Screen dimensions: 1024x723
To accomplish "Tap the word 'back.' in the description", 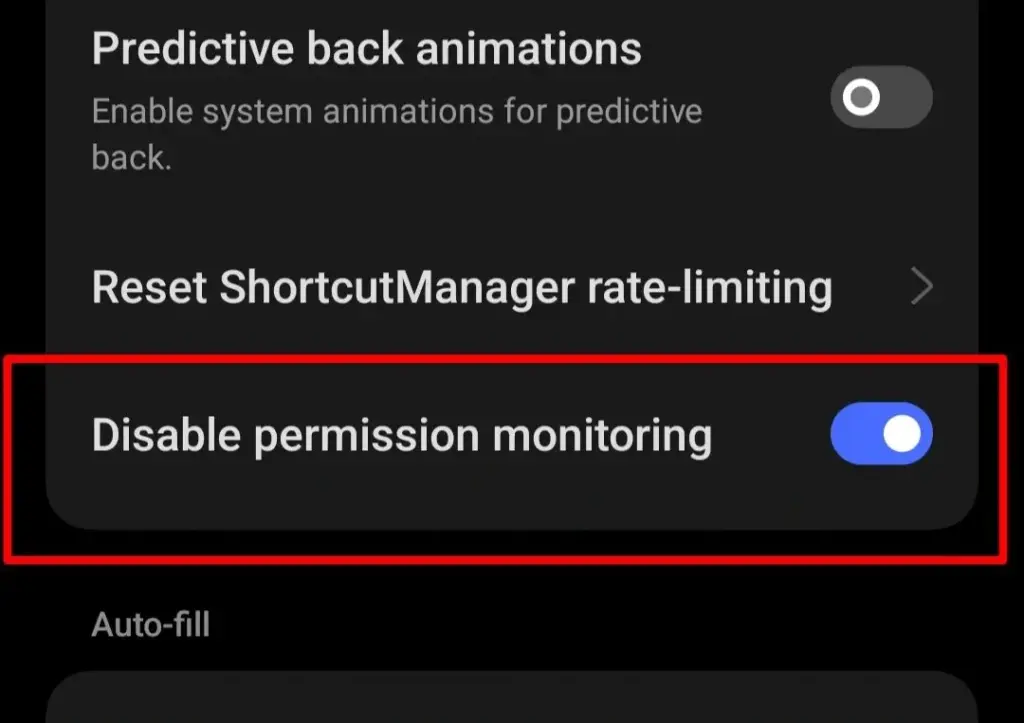I will coord(131,158).
